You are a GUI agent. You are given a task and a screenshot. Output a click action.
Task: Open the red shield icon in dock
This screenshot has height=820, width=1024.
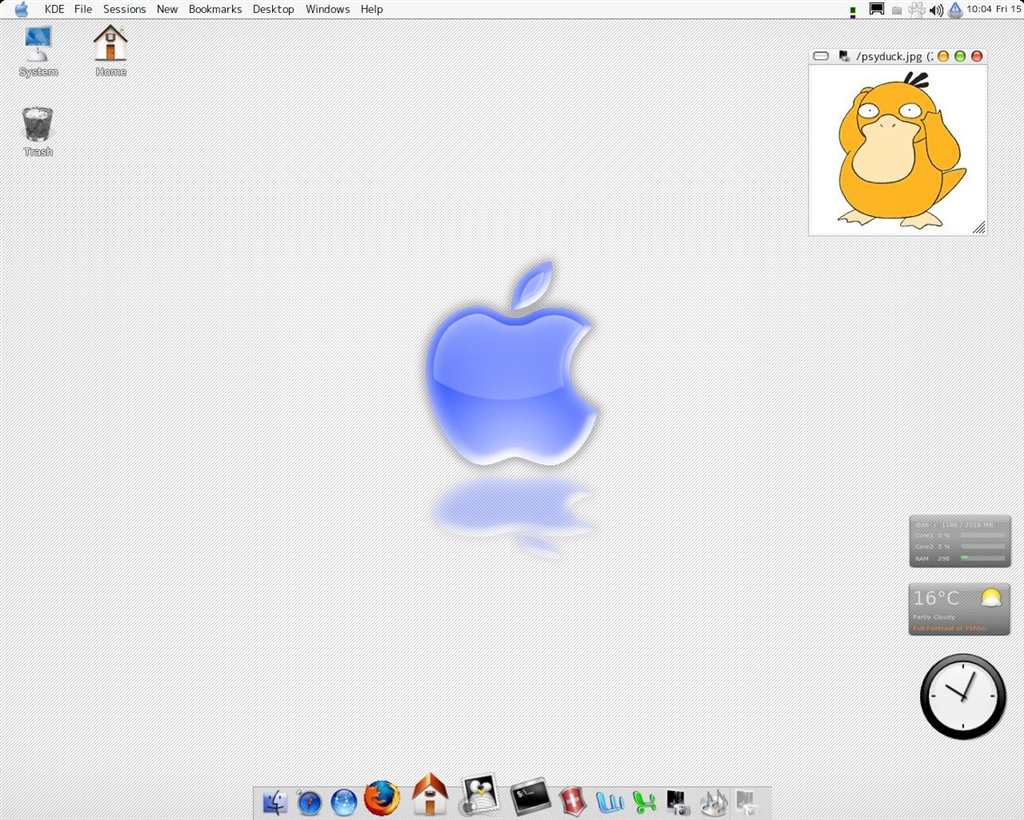coord(571,801)
